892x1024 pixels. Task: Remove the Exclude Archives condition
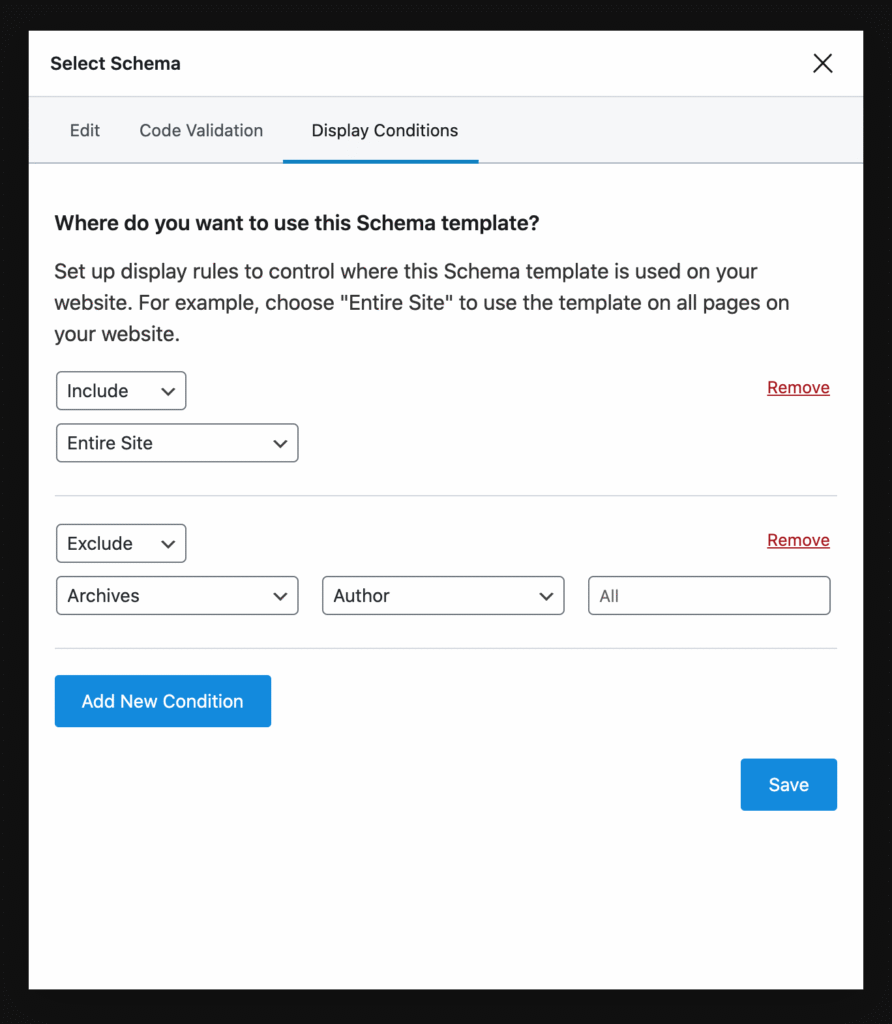click(x=798, y=539)
